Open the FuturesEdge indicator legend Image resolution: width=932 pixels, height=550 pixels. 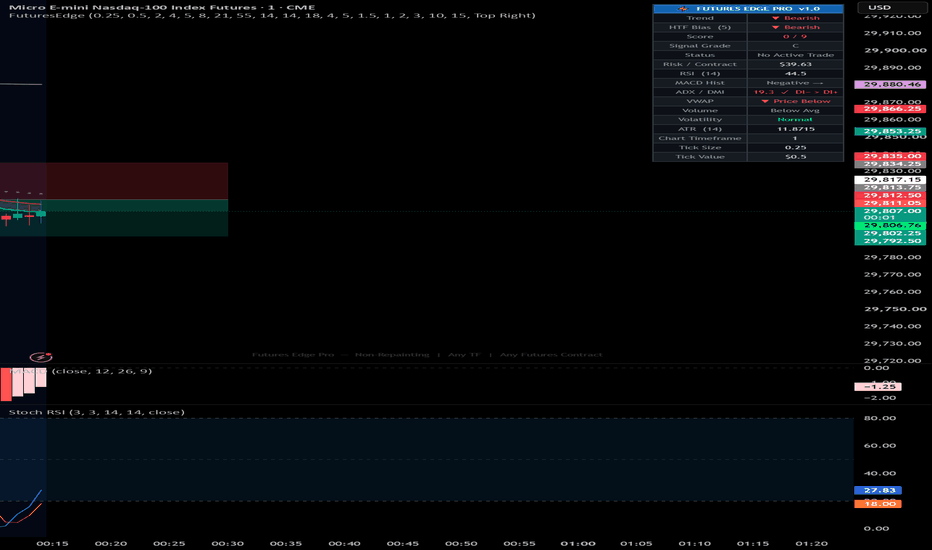[272, 15]
